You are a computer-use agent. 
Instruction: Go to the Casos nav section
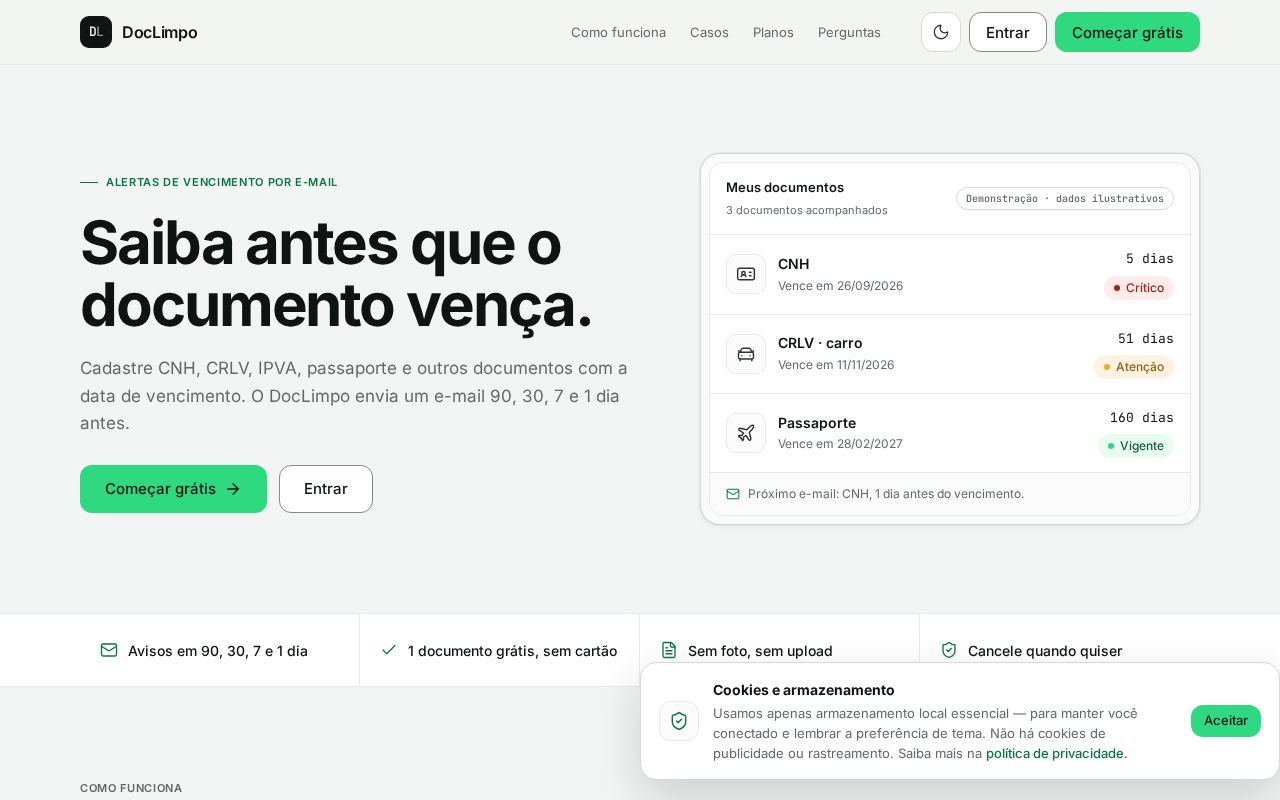pos(709,32)
